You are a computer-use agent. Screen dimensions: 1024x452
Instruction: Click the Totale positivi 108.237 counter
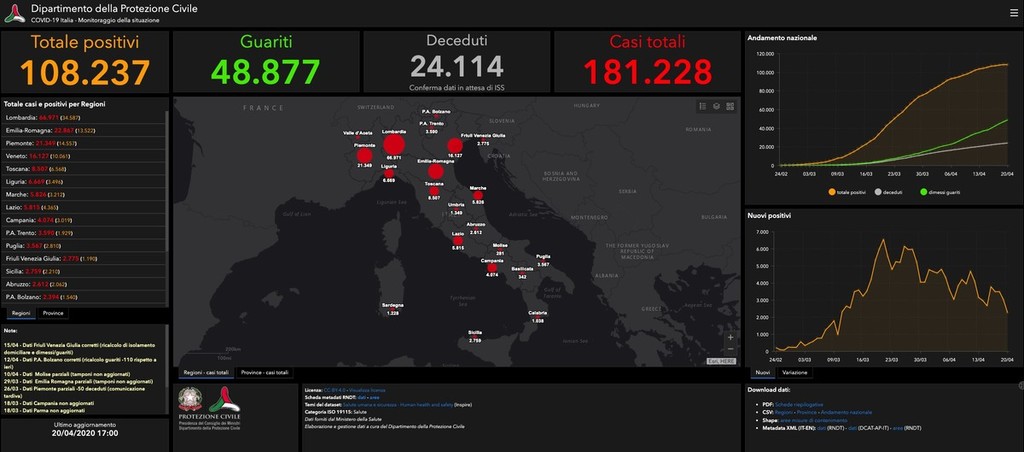coord(85,61)
